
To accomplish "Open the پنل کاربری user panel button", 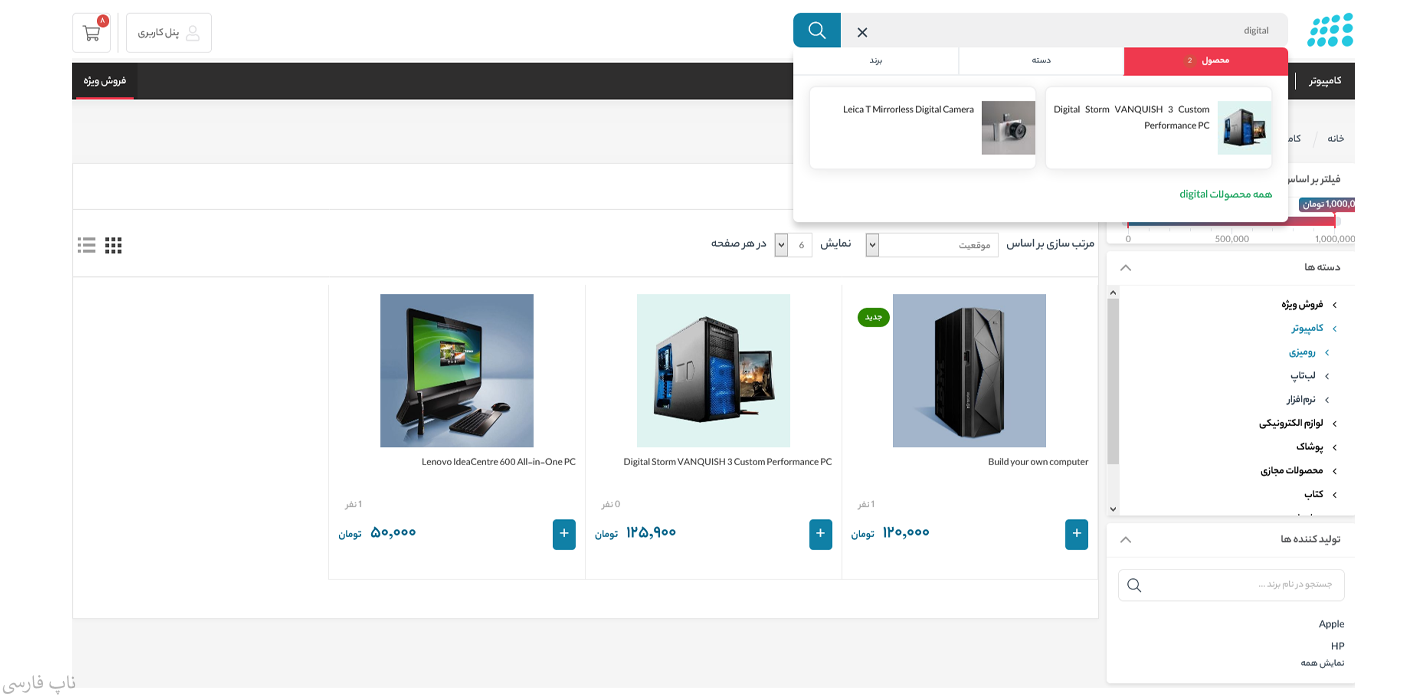I will tap(168, 33).
